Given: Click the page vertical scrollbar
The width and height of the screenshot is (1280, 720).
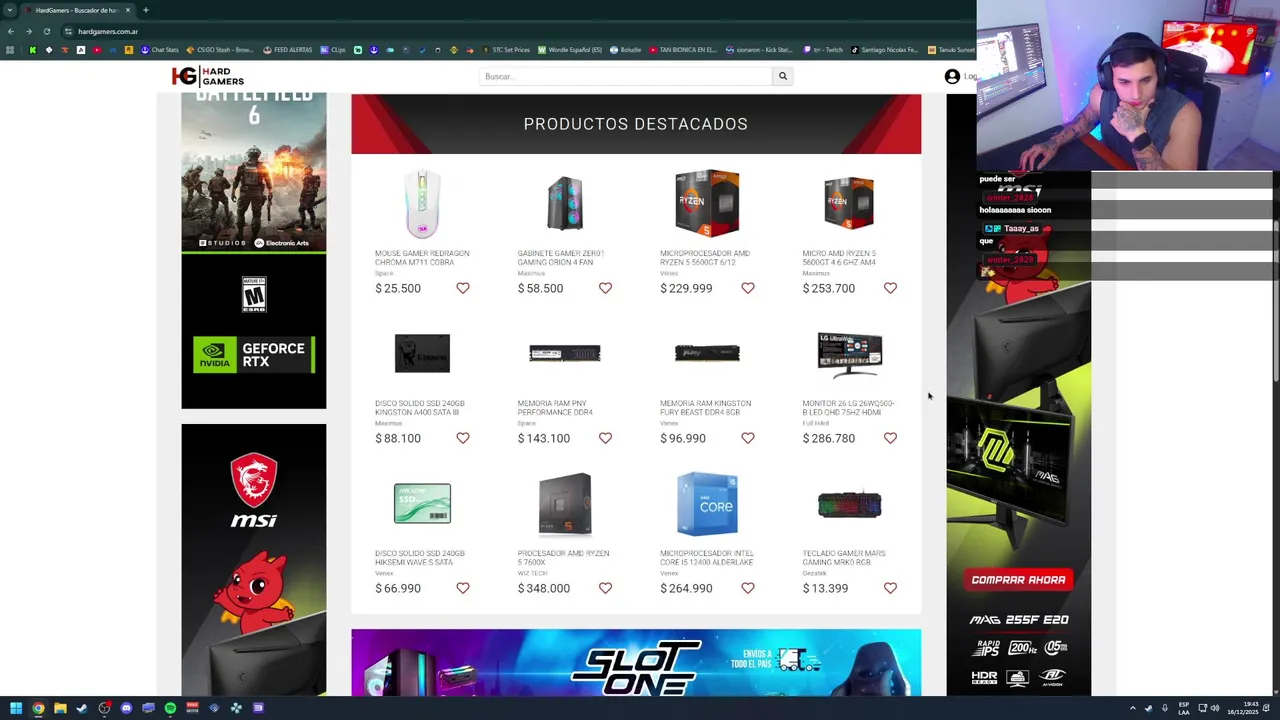Looking at the screenshot, I should [1276, 300].
